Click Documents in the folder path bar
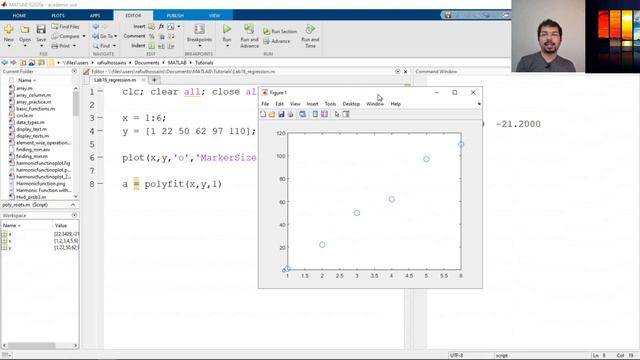This screenshot has height=360, width=640. 147,63
